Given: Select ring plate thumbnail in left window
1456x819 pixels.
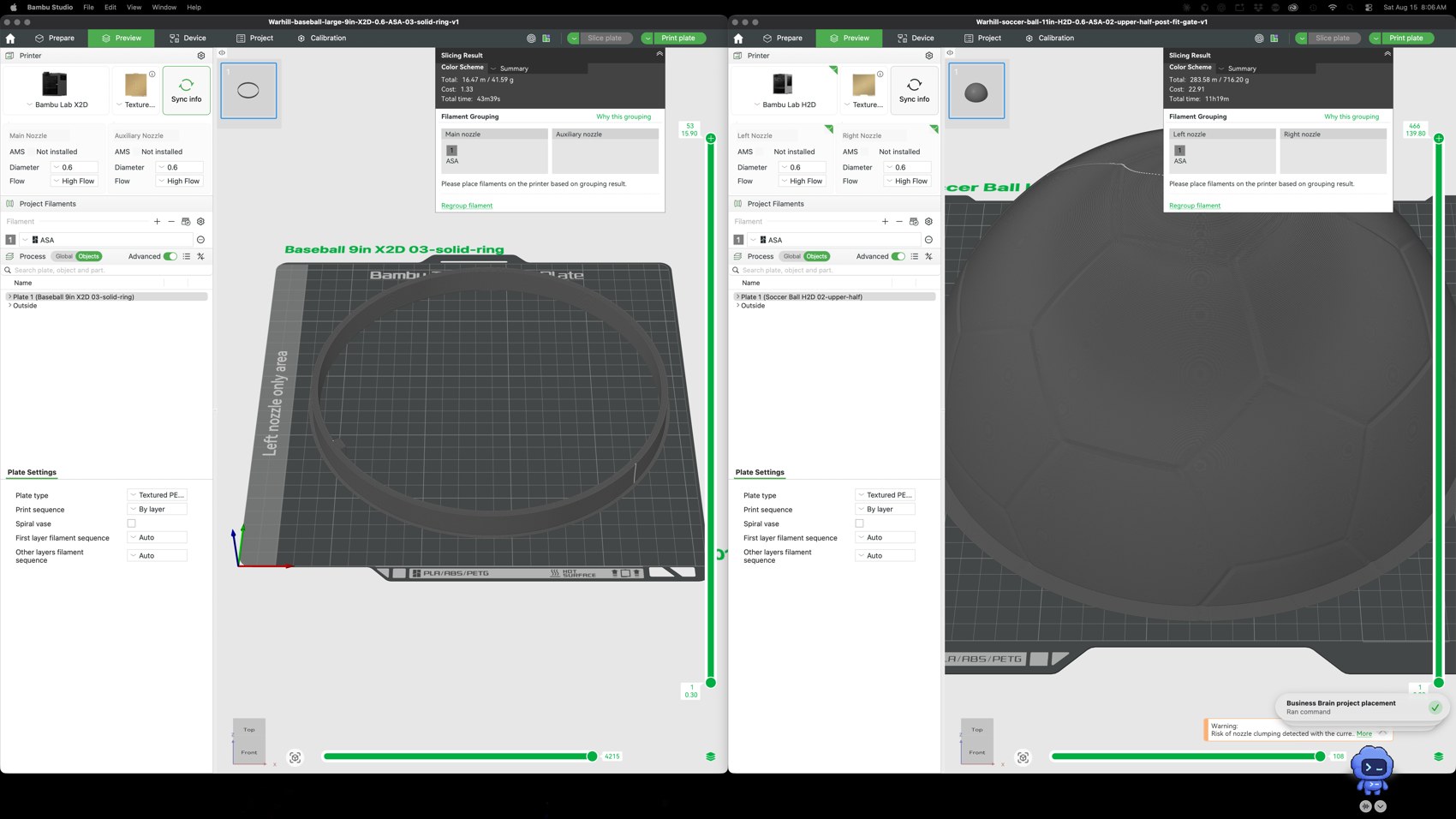Looking at the screenshot, I should click(248, 91).
